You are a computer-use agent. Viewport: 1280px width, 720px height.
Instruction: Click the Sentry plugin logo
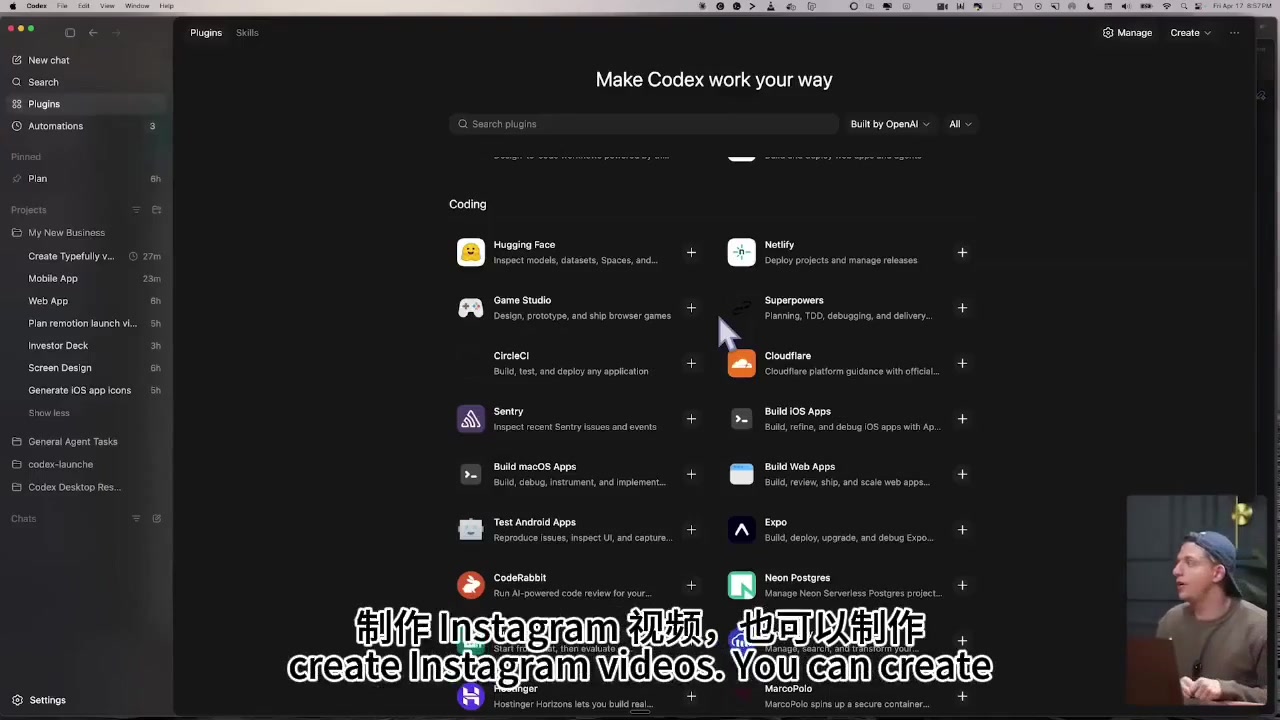point(471,419)
